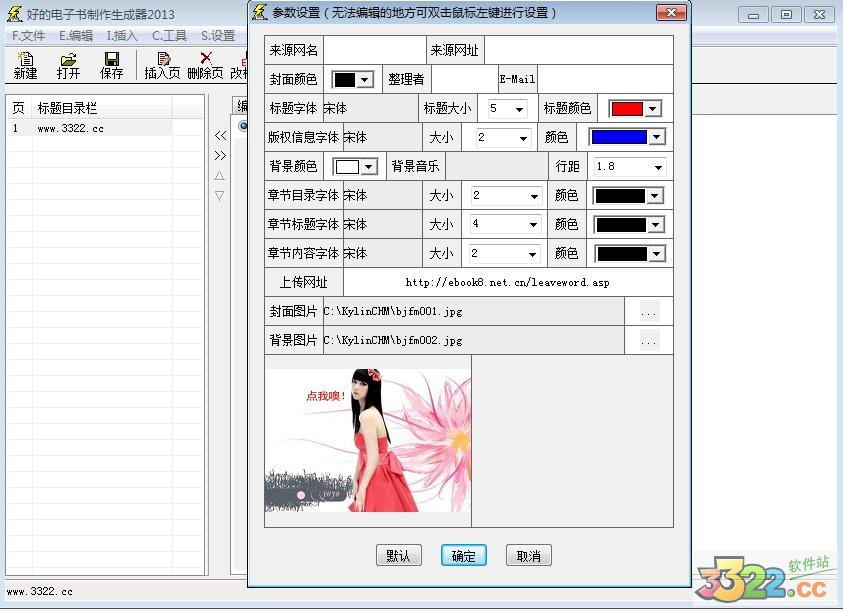Click the 打开 (Open) folder icon
The height and width of the screenshot is (611, 843).
pos(68,65)
